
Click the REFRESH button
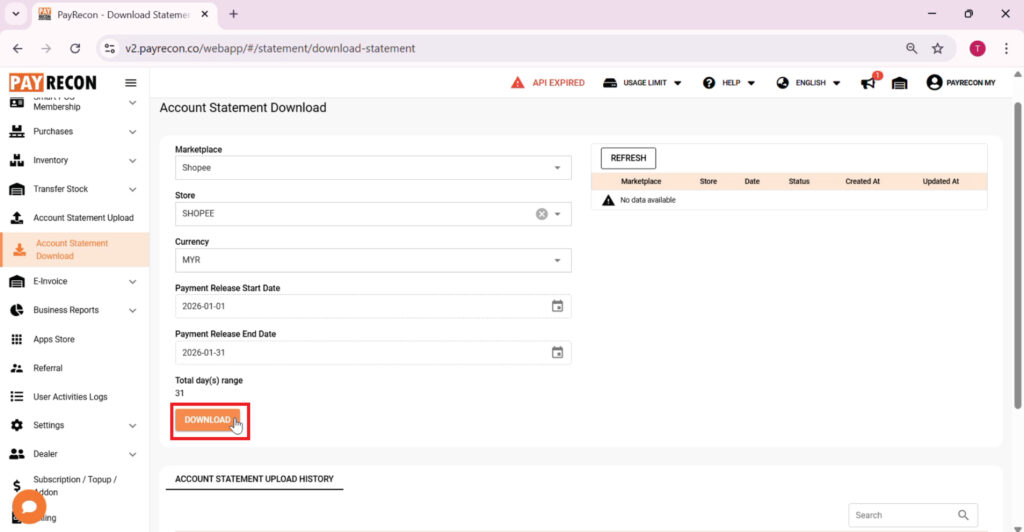628,158
